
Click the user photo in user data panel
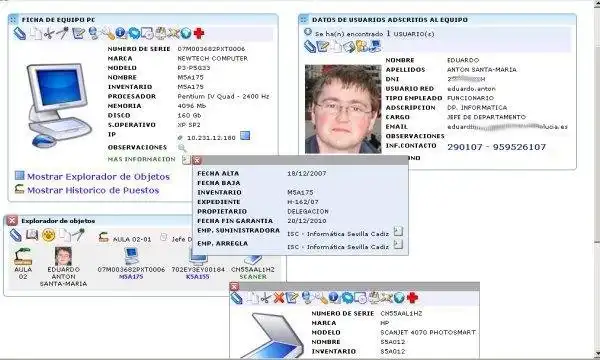(x=343, y=109)
